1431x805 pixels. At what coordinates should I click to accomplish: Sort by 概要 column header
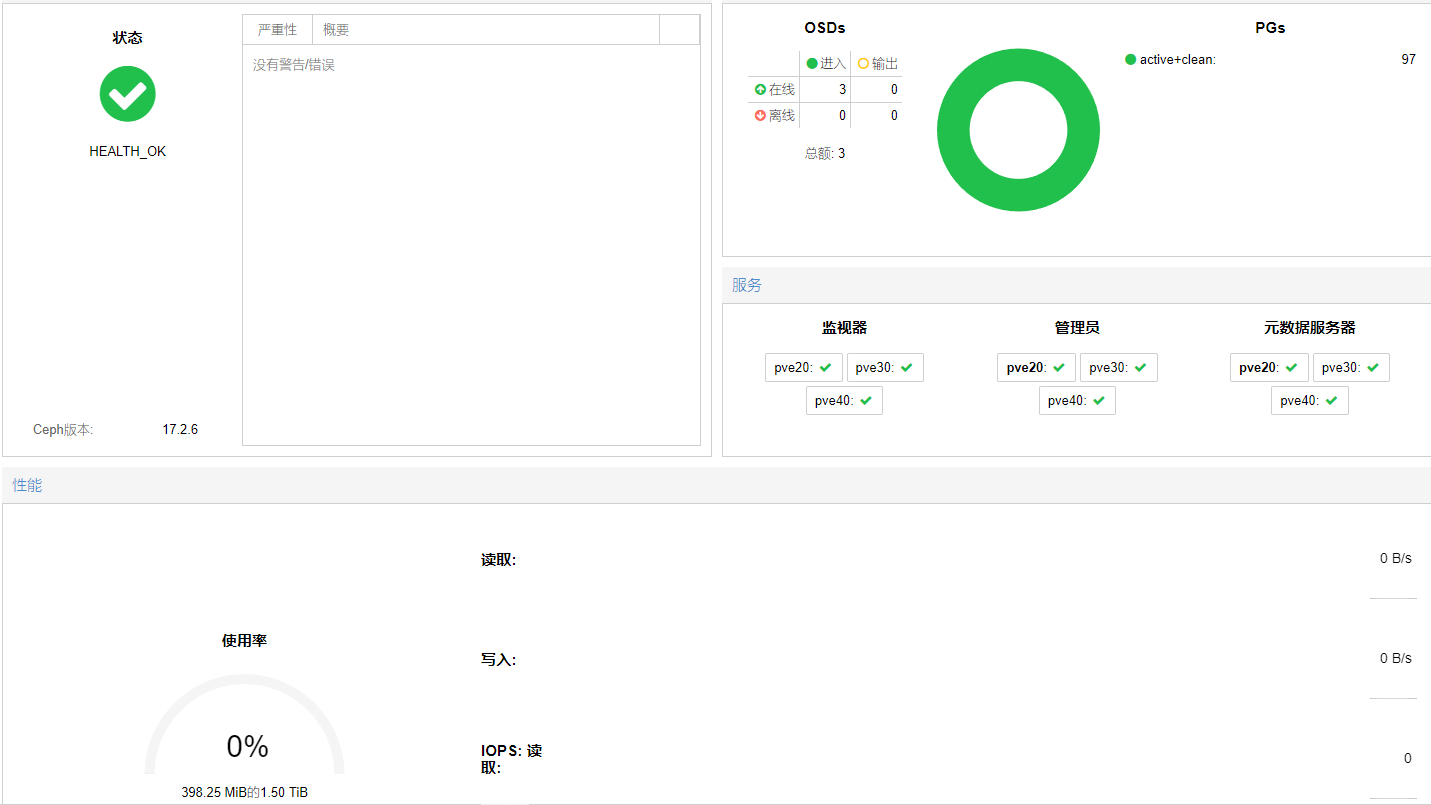pos(486,30)
